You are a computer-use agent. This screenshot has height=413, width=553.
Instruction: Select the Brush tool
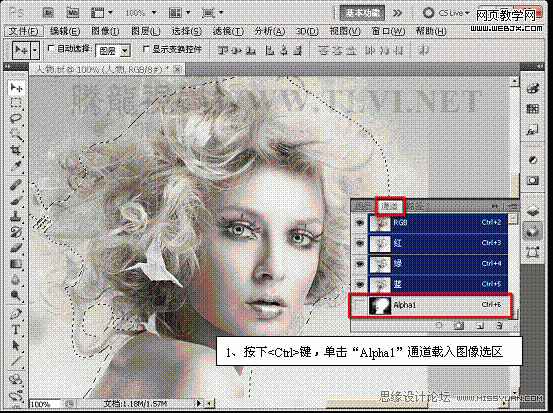(16, 200)
